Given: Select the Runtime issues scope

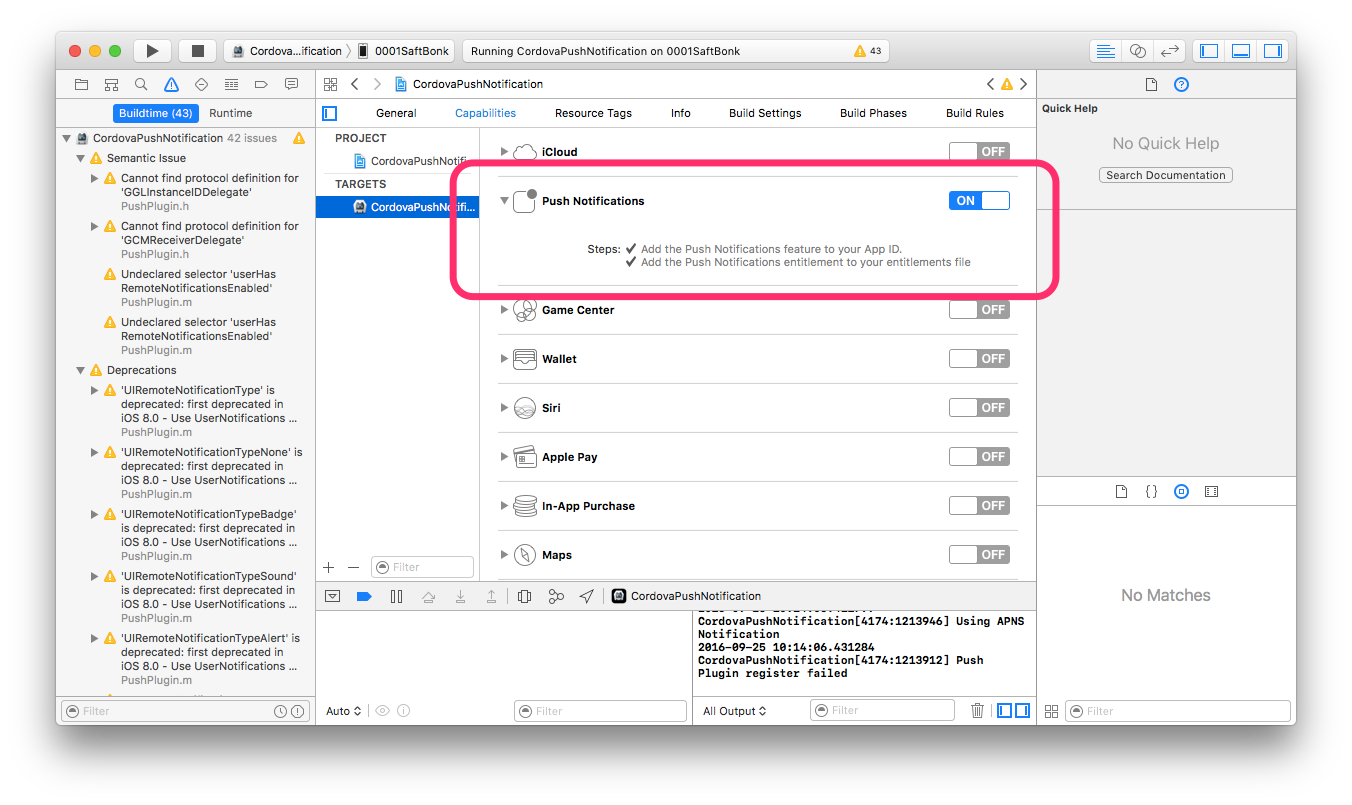Looking at the screenshot, I should (231, 113).
